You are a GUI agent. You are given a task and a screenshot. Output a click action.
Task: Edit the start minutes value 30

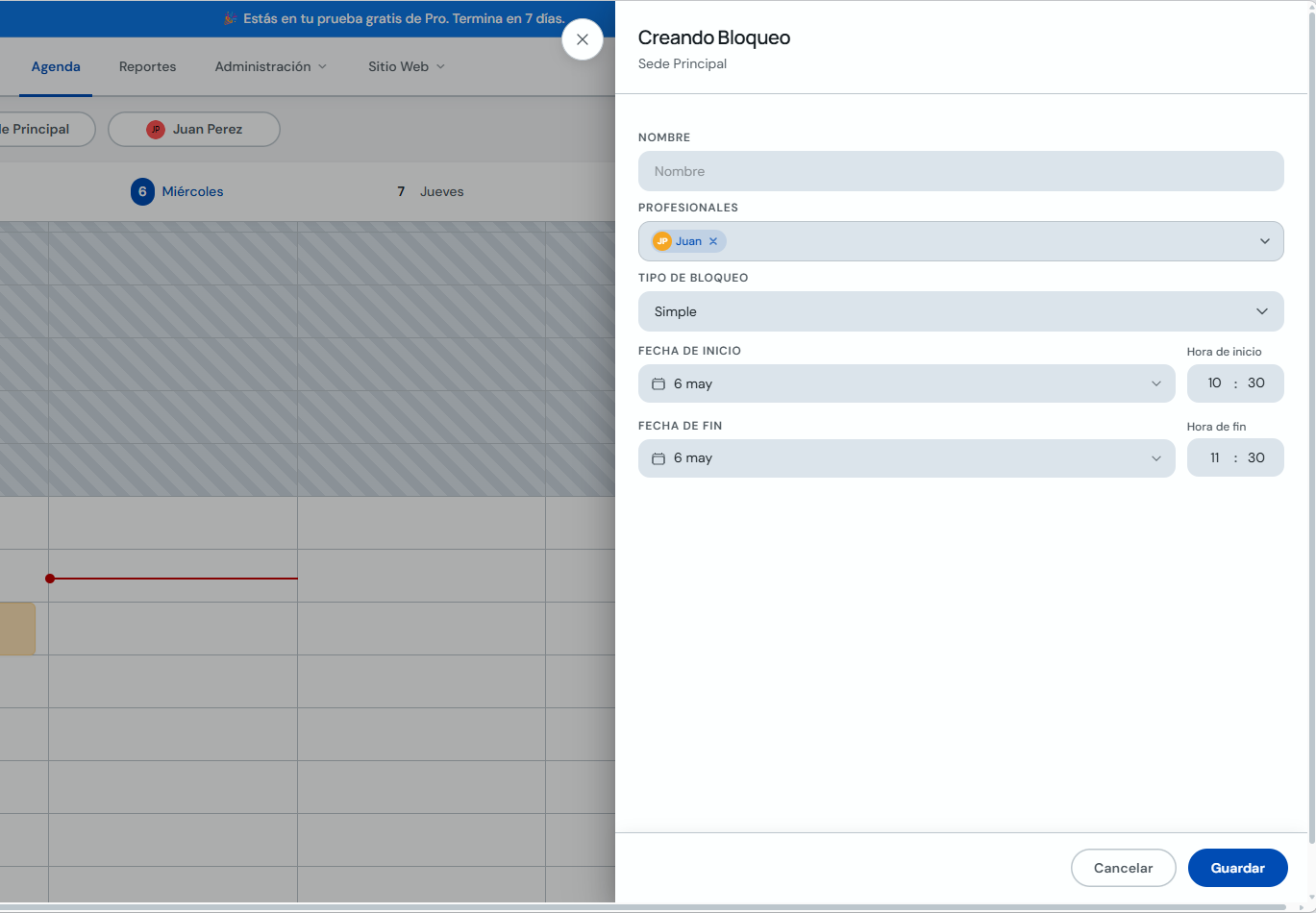point(1256,382)
